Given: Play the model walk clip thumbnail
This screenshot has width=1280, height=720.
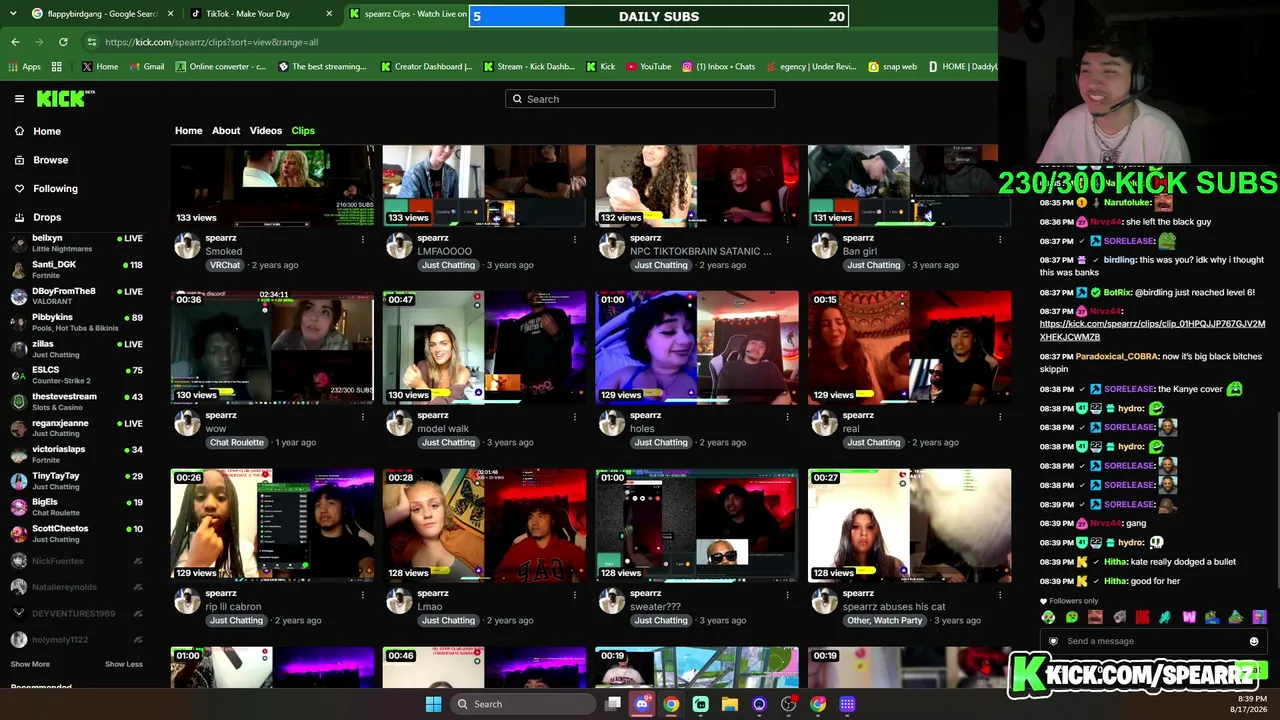Looking at the screenshot, I should point(484,347).
